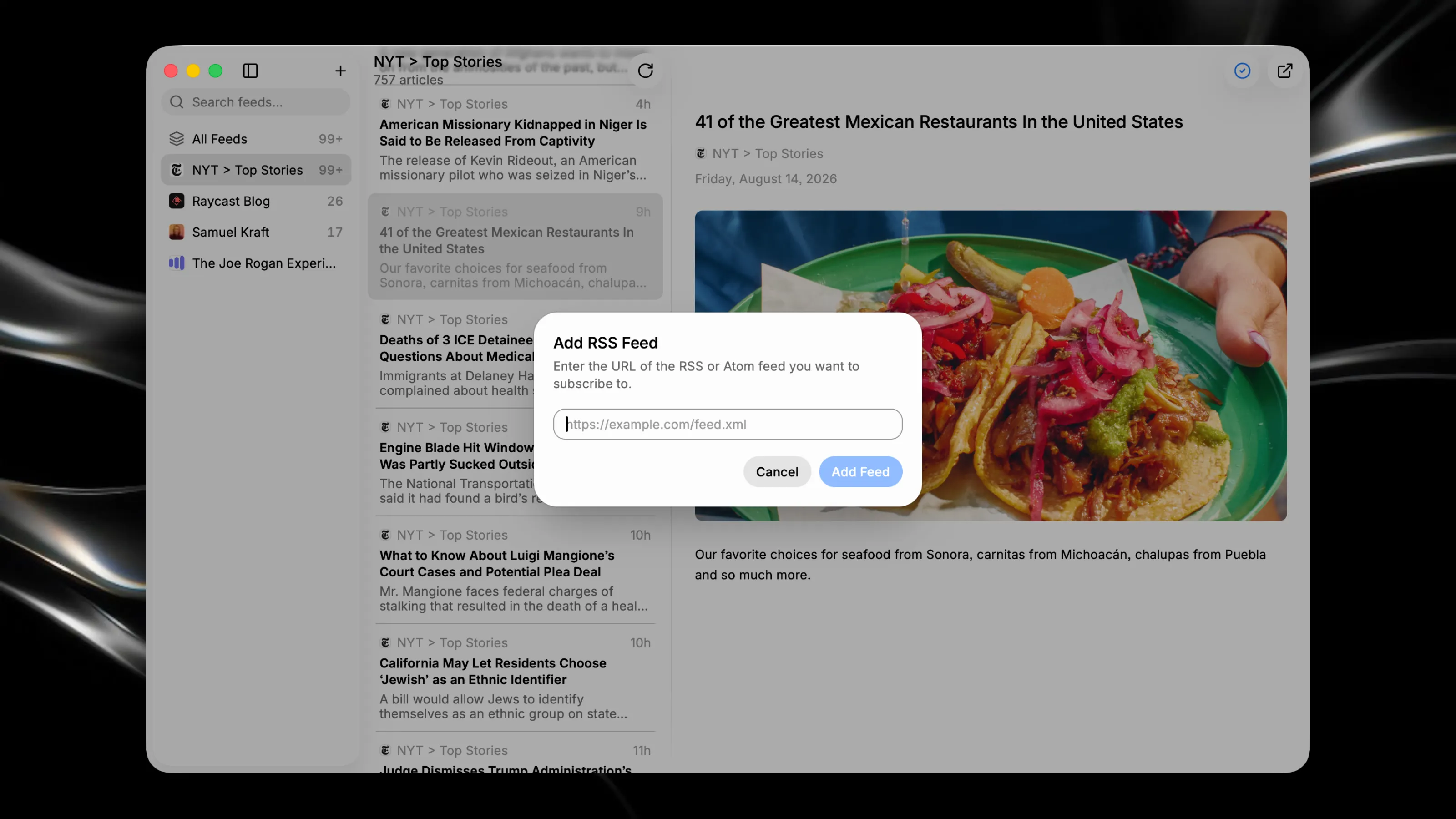Select 41 Greatest Mexican Restaurants list item
1456x819 pixels.
point(515,247)
